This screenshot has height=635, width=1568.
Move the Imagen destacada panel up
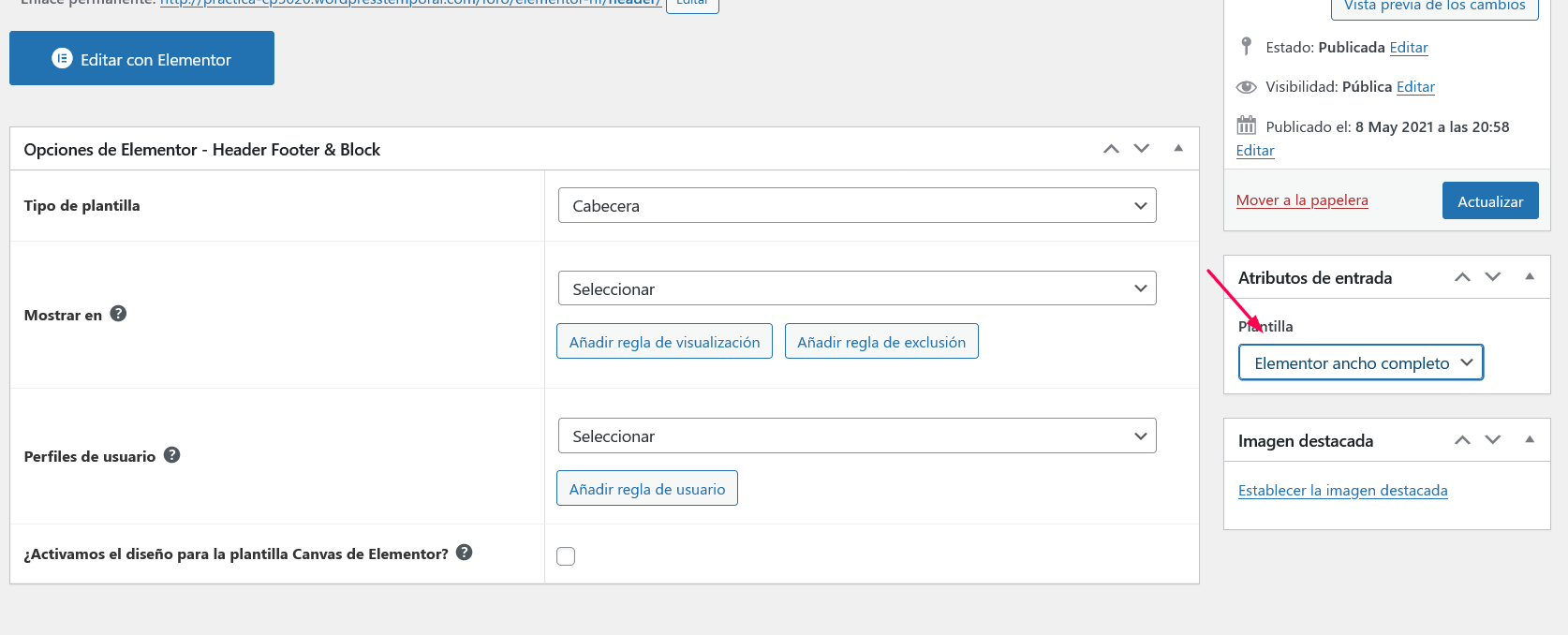1462,440
